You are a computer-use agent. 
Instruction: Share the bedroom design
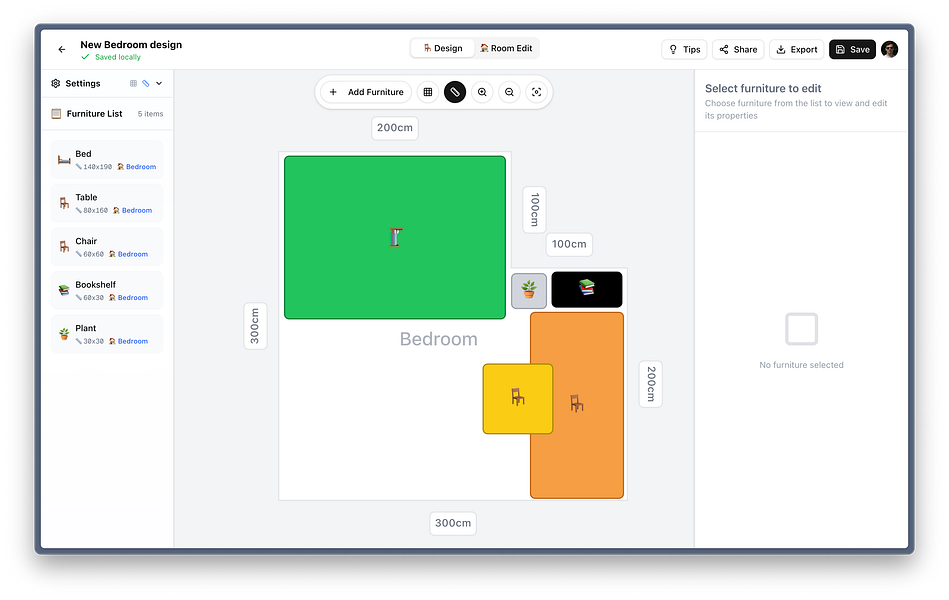738,50
